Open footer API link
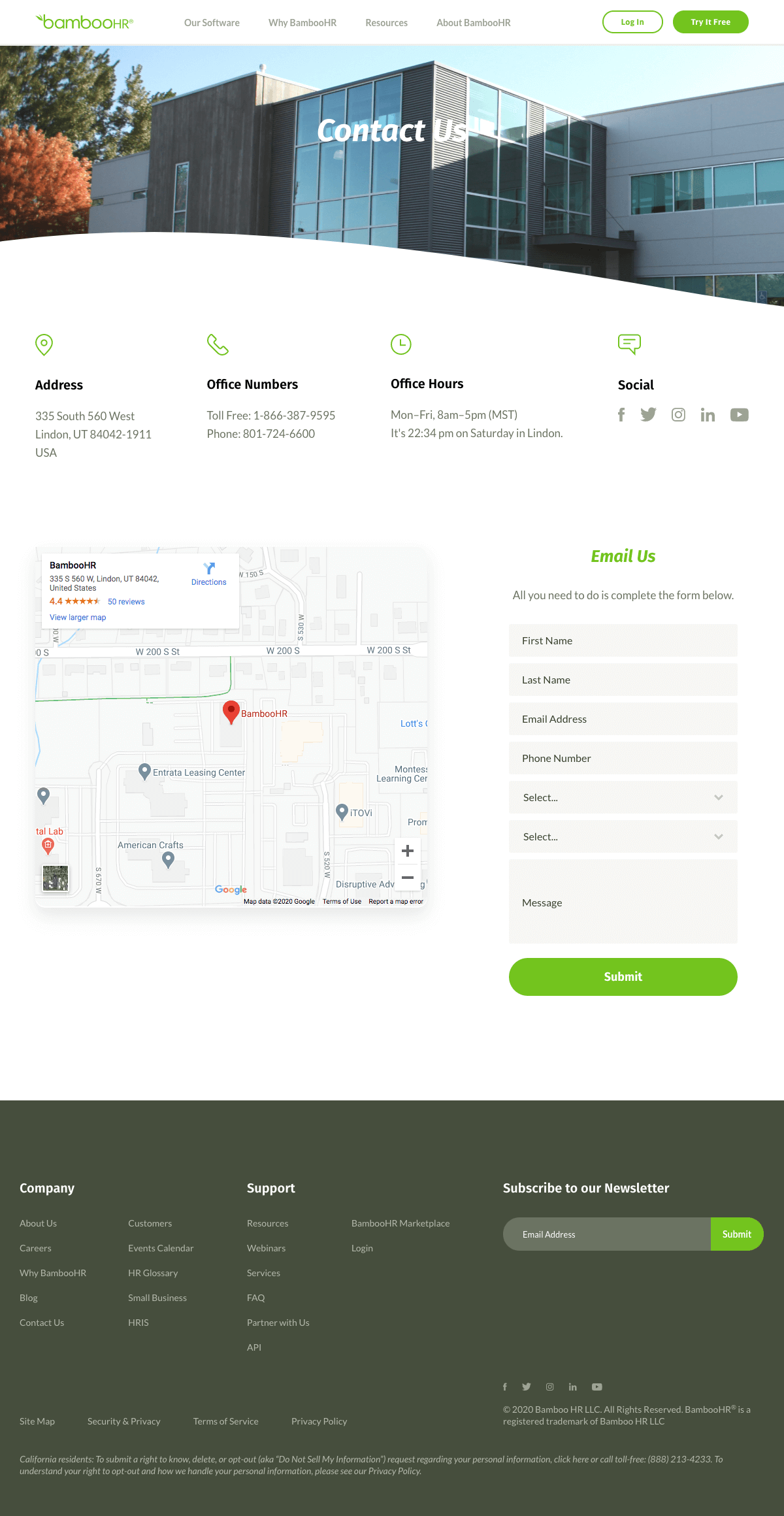This screenshot has height=1516, width=784. 254,1347
